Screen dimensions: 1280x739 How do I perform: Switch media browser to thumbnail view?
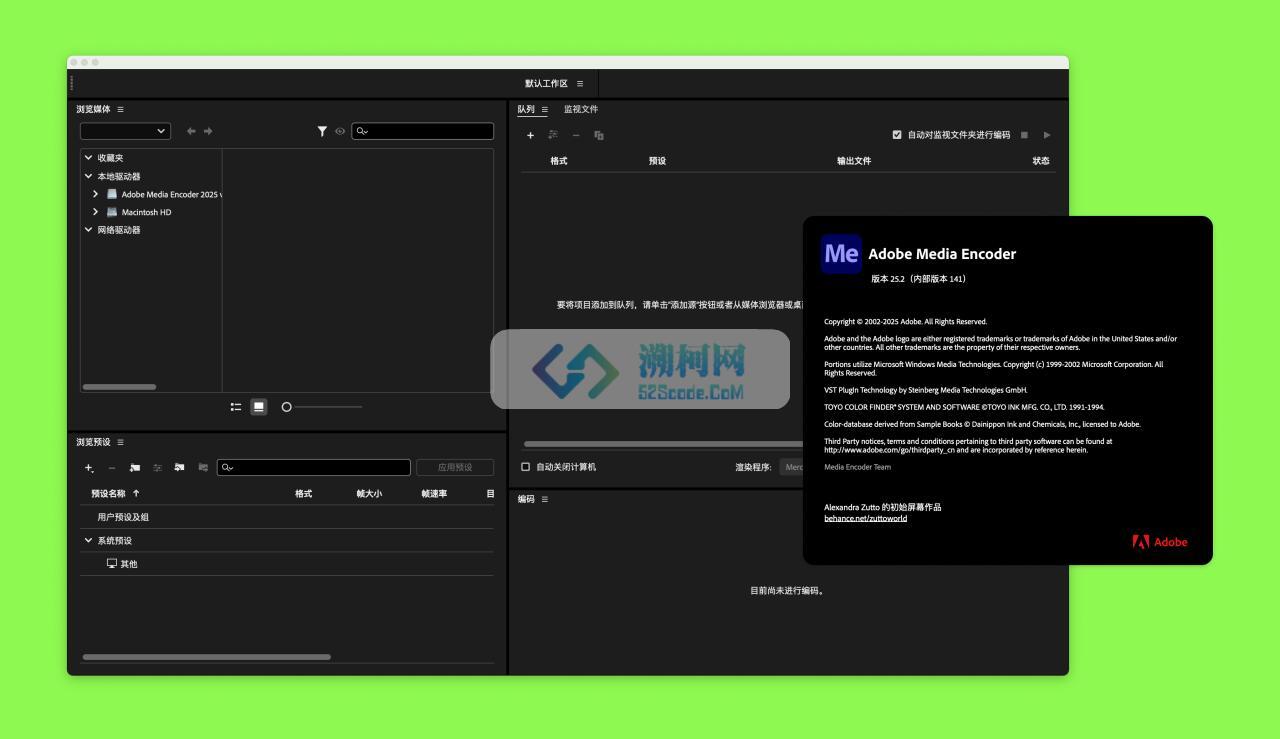[259, 407]
